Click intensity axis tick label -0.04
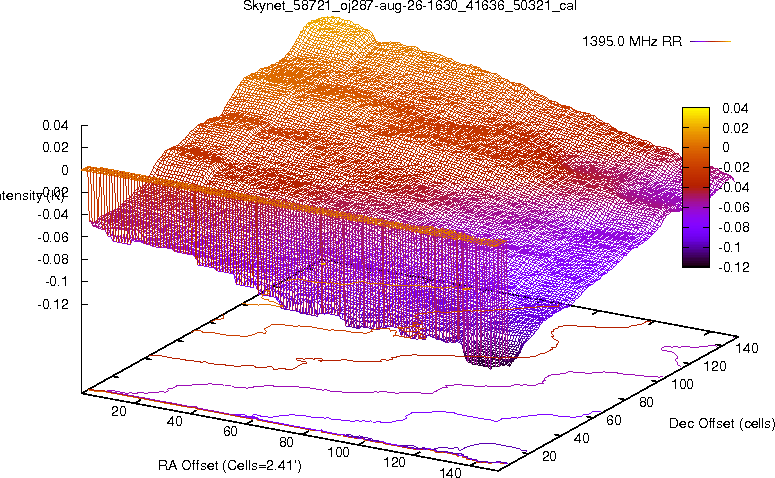 pyautogui.click(x=53, y=215)
